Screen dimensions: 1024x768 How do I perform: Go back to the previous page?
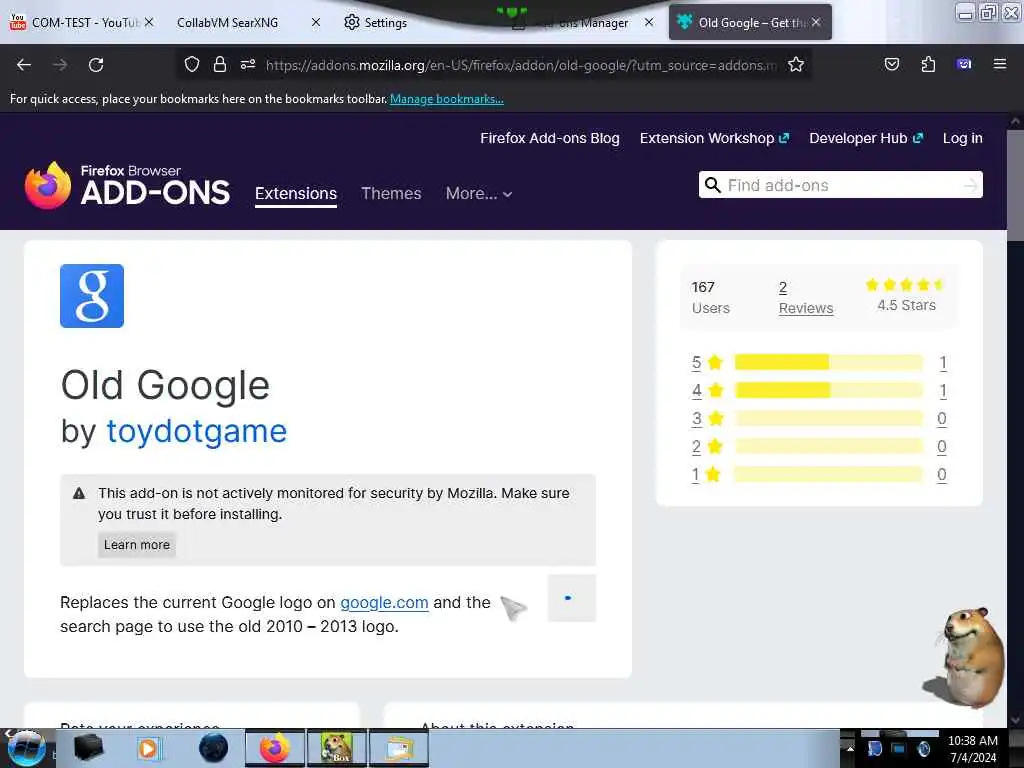click(x=24, y=65)
